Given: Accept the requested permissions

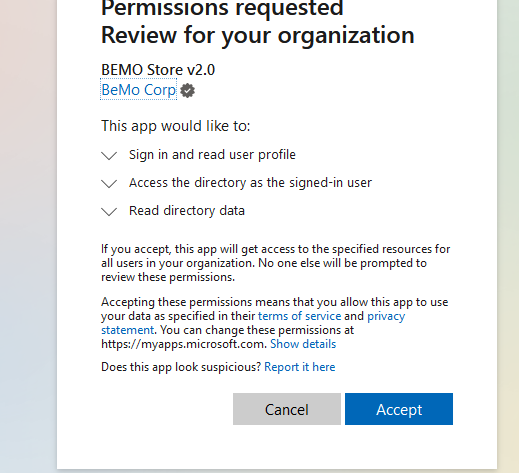Looking at the screenshot, I should pos(399,409).
